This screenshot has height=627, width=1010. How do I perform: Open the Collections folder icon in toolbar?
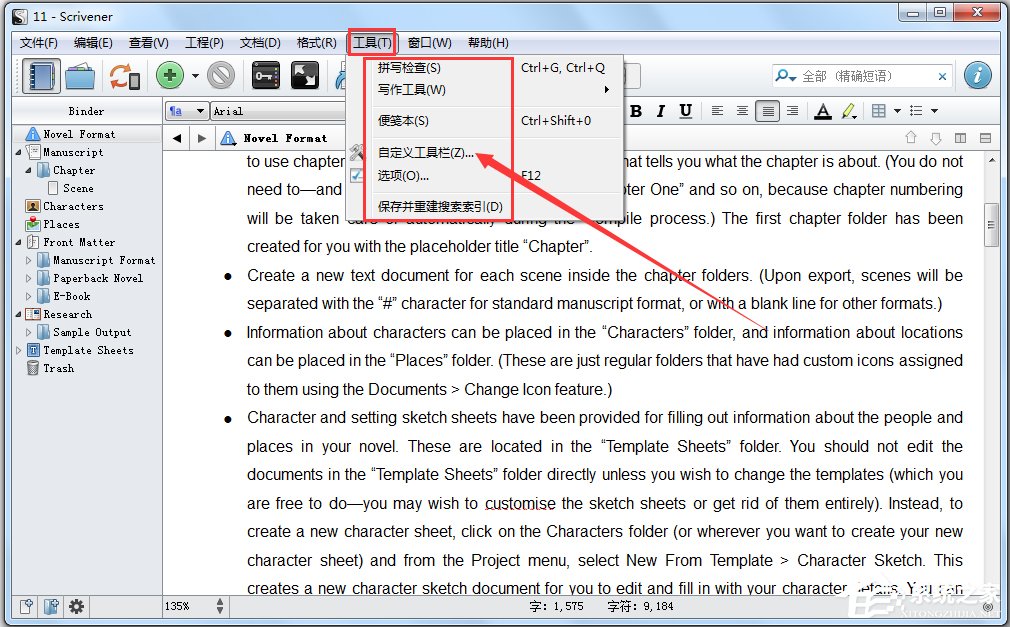[80, 76]
